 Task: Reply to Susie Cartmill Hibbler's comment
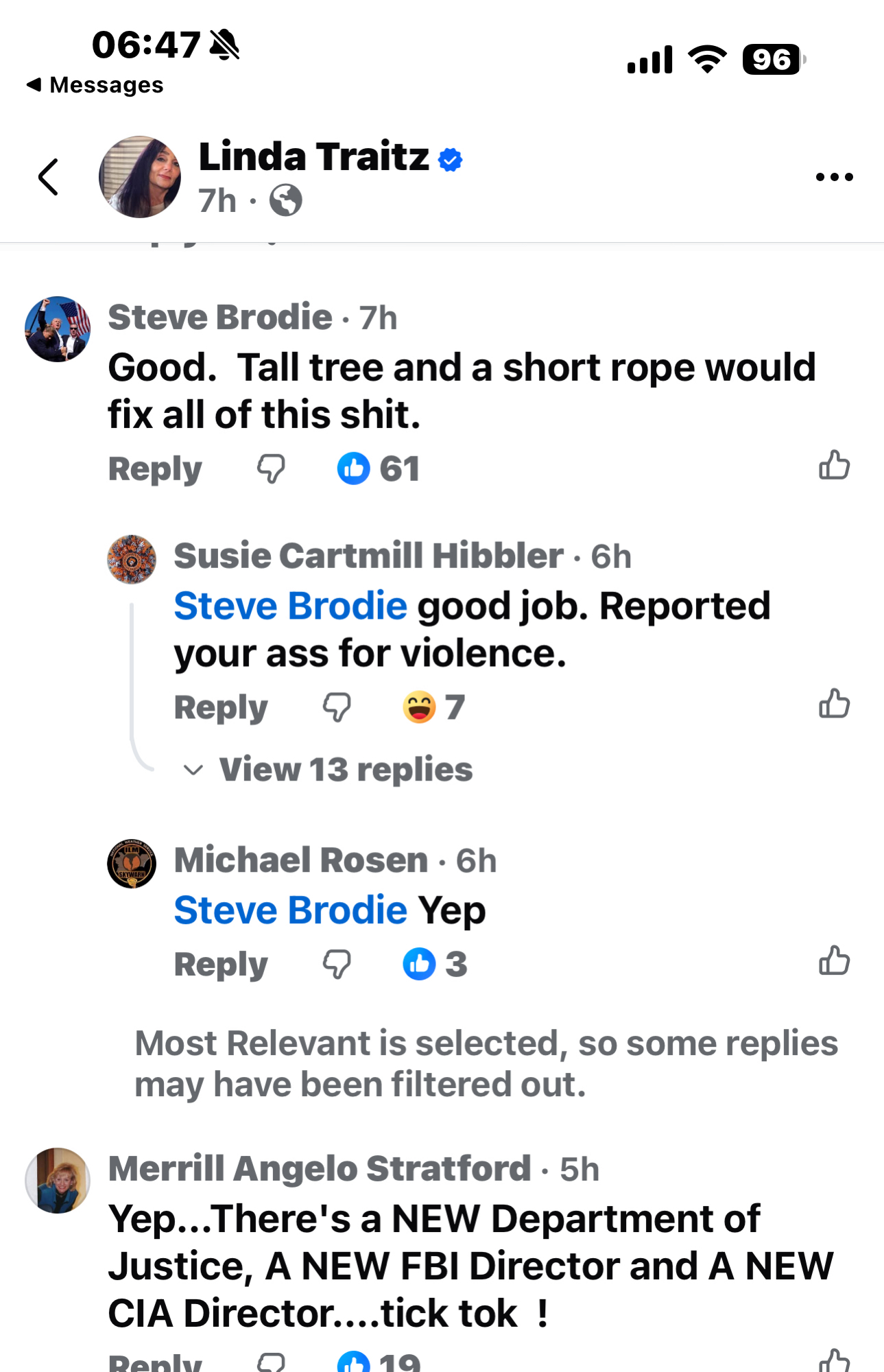(220, 707)
